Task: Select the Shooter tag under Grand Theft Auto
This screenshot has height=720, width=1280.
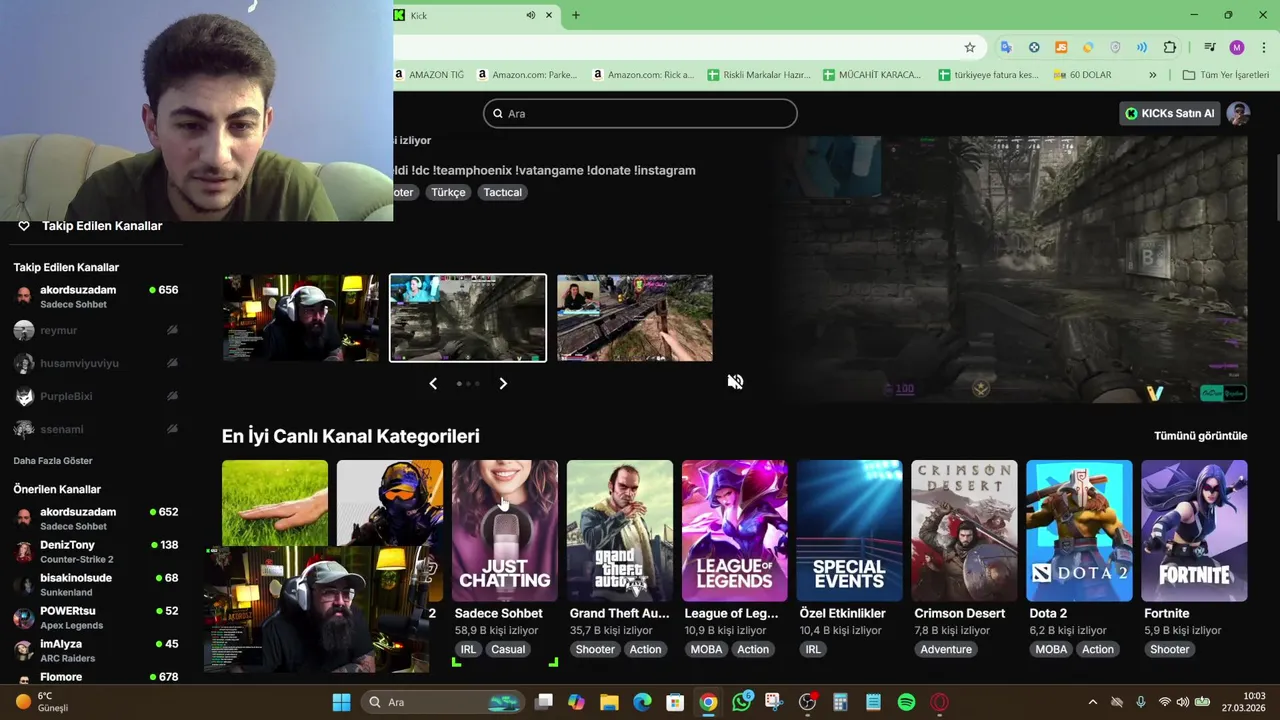Action: [595, 649]
